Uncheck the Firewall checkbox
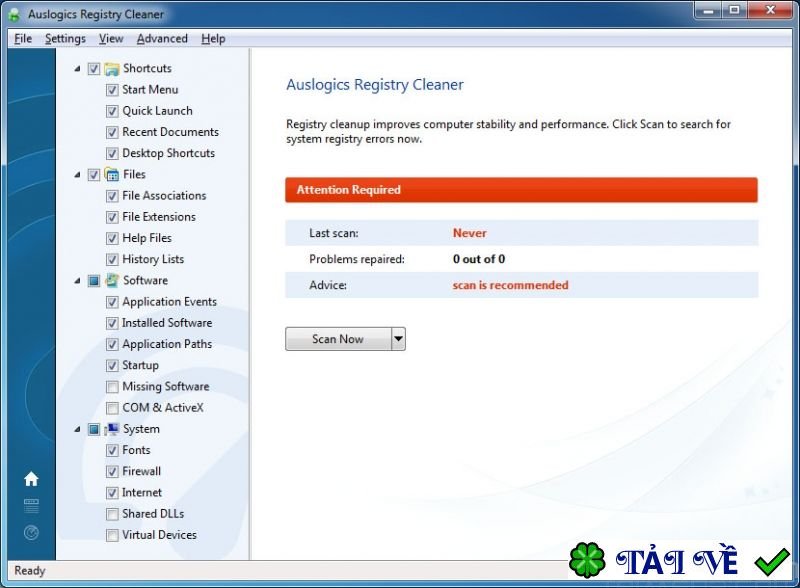 (x=112, y=472)
